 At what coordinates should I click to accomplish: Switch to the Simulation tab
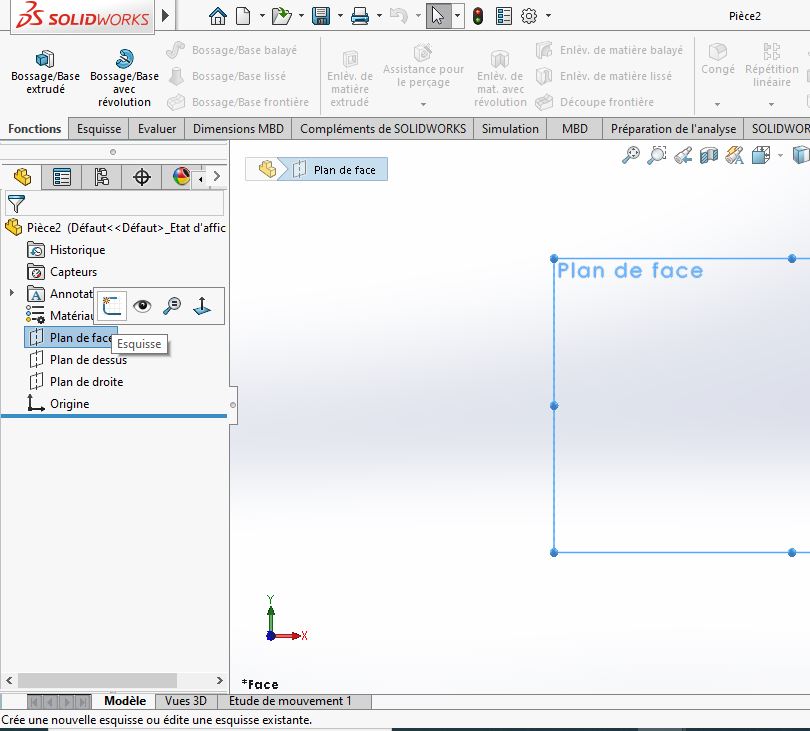pos(510,129)
